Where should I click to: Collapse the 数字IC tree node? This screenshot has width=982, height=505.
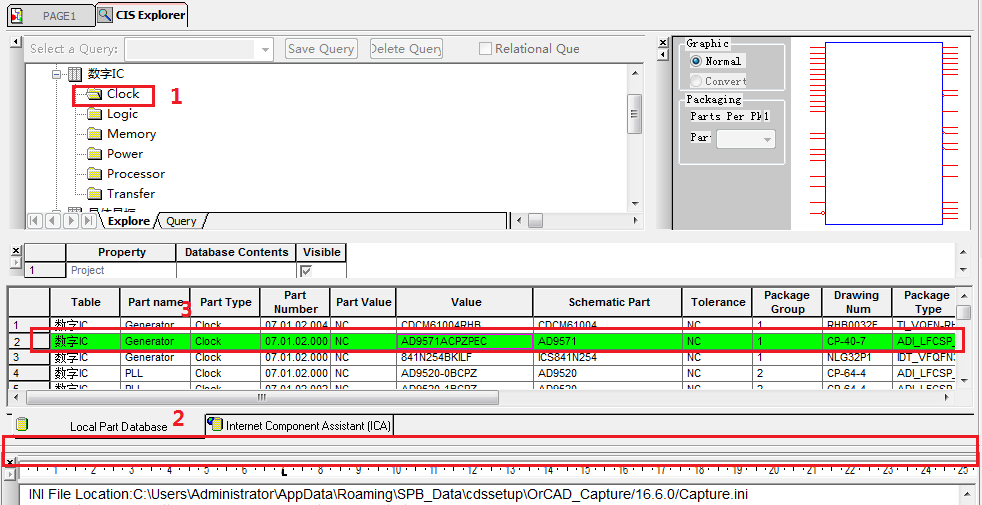tap(57, 74)
